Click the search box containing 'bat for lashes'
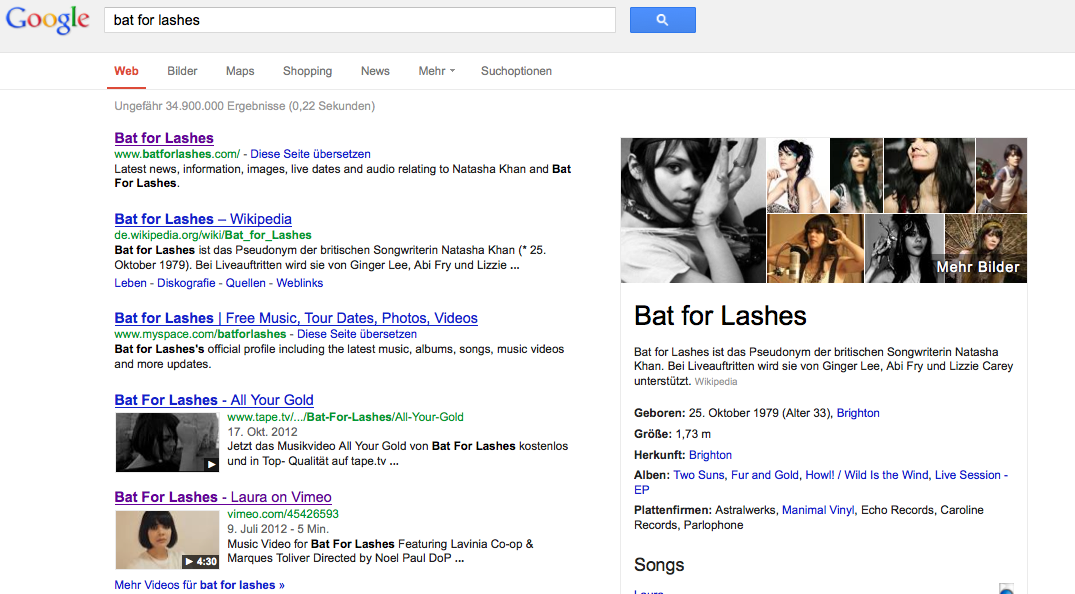 click(360, 20)
